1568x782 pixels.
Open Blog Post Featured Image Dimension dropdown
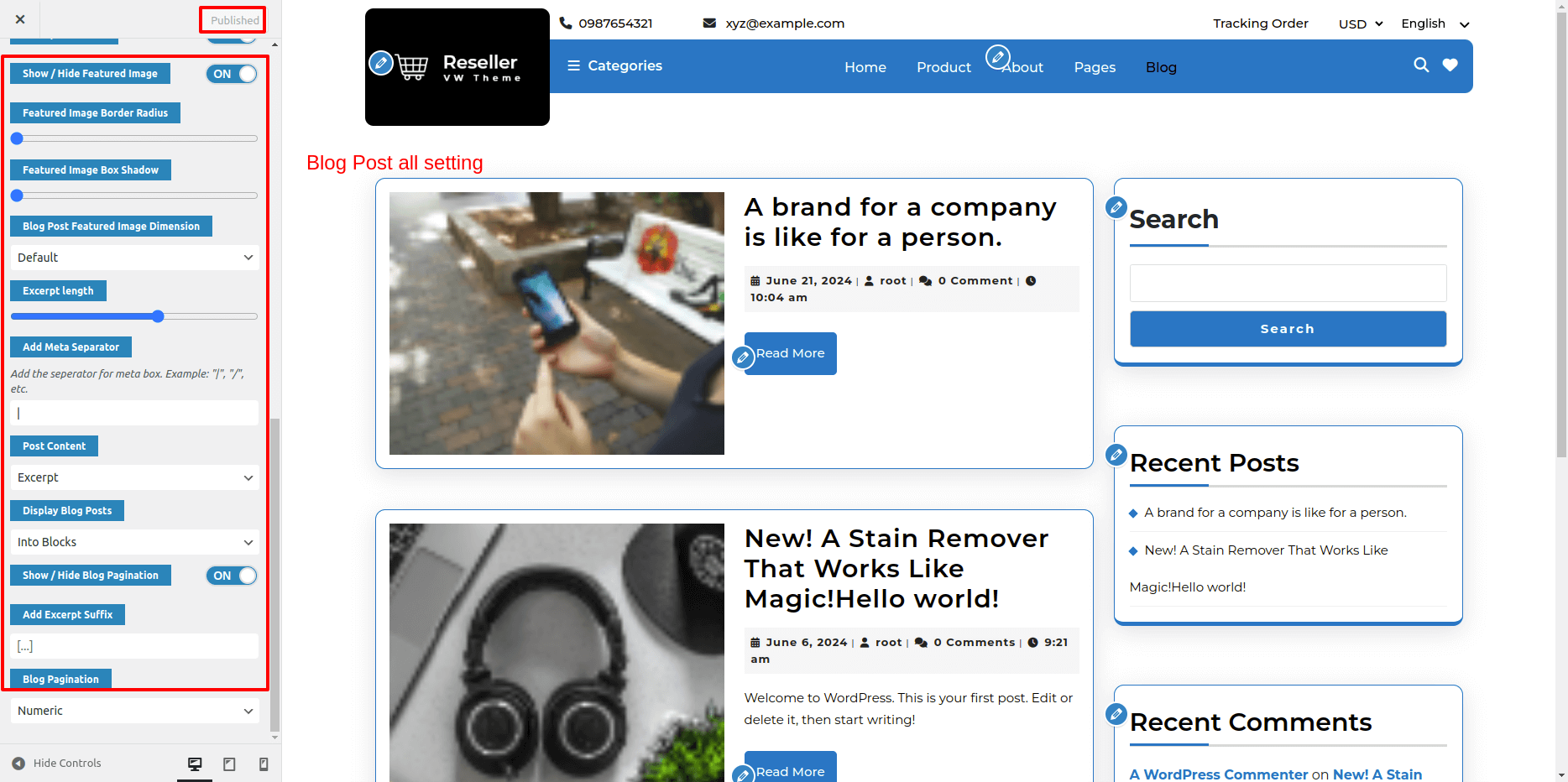click(134, 258)
